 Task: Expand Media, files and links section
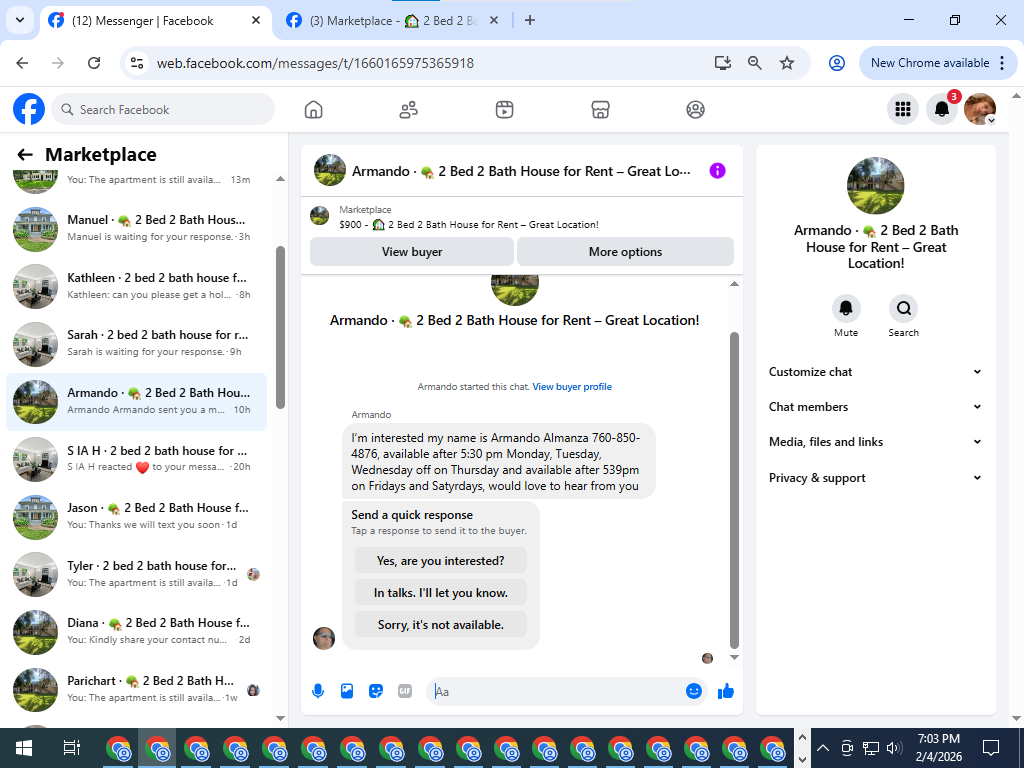pyautogui.click(x=875, y=442)
